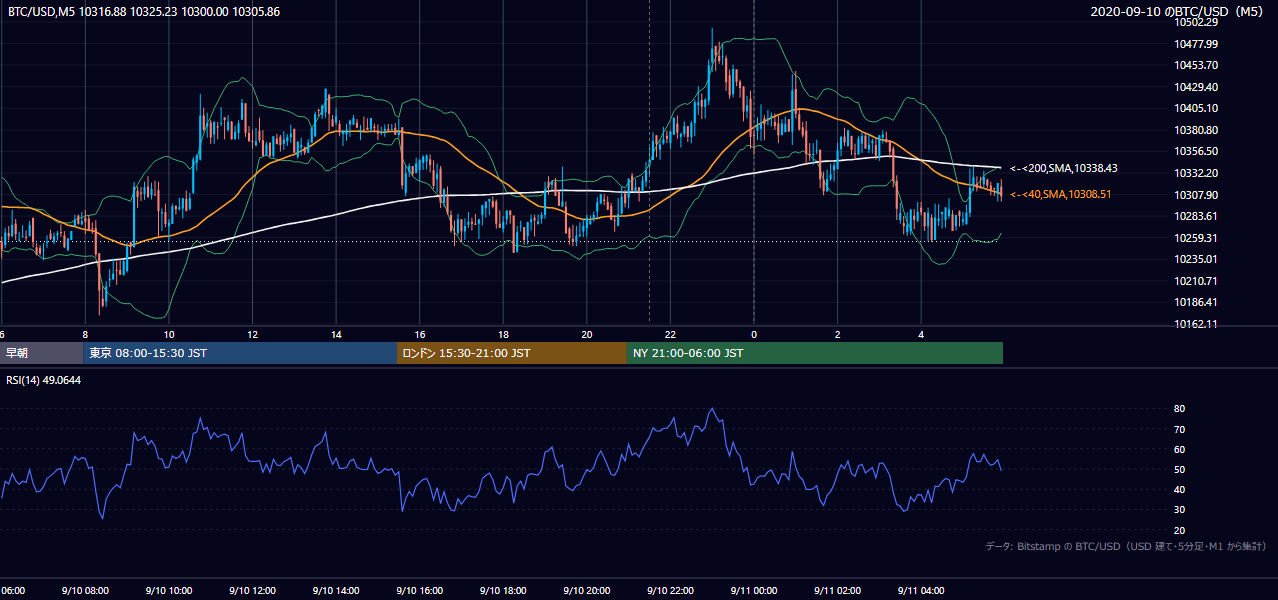1278x600 pixels.
Task: Click hour tick 16 under the price chart
Action: (420, 335)
